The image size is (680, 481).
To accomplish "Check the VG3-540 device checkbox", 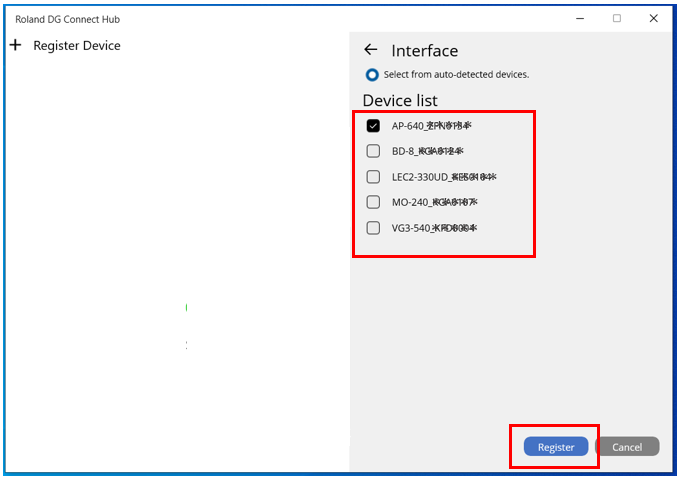I will tap(373, 228).
